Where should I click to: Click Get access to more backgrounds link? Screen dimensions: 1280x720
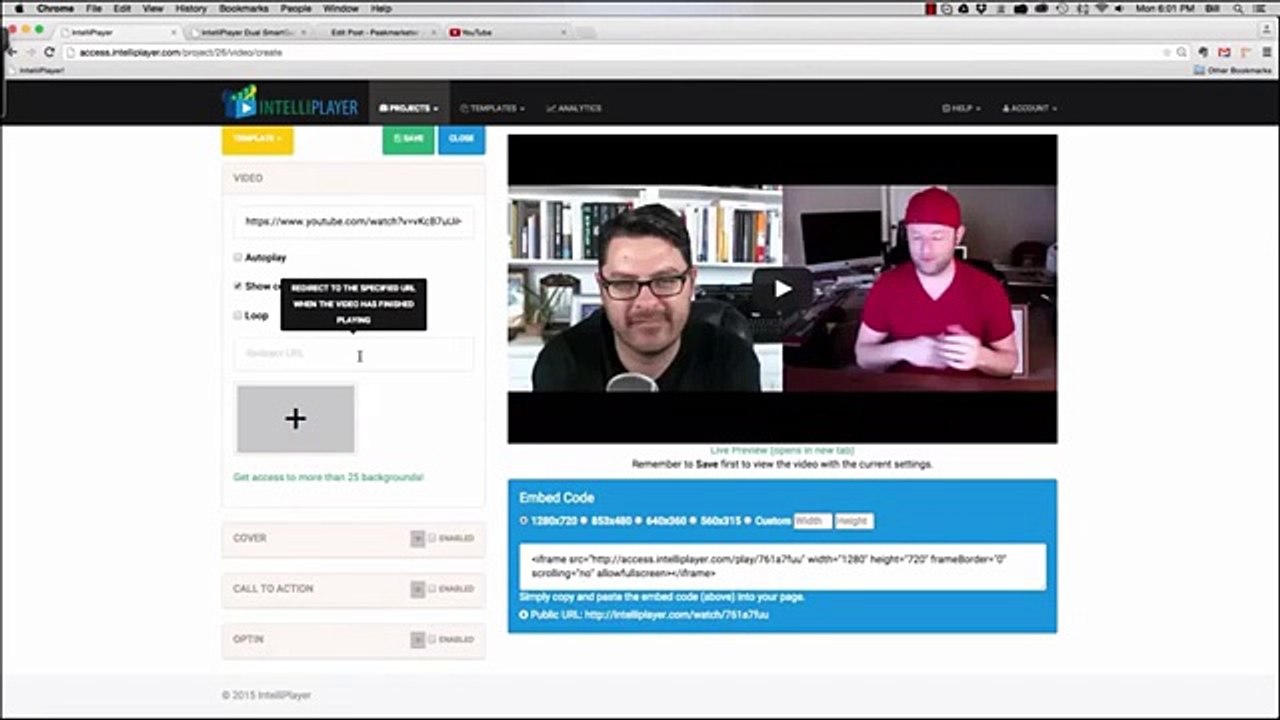[328, 477]
